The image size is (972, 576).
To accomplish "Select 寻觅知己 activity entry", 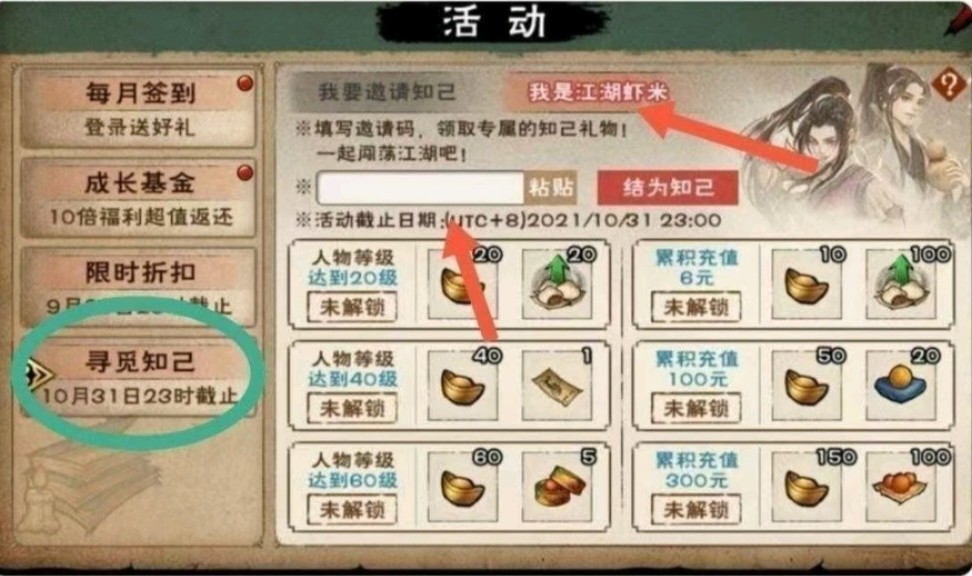I will (x=139, y=377).
